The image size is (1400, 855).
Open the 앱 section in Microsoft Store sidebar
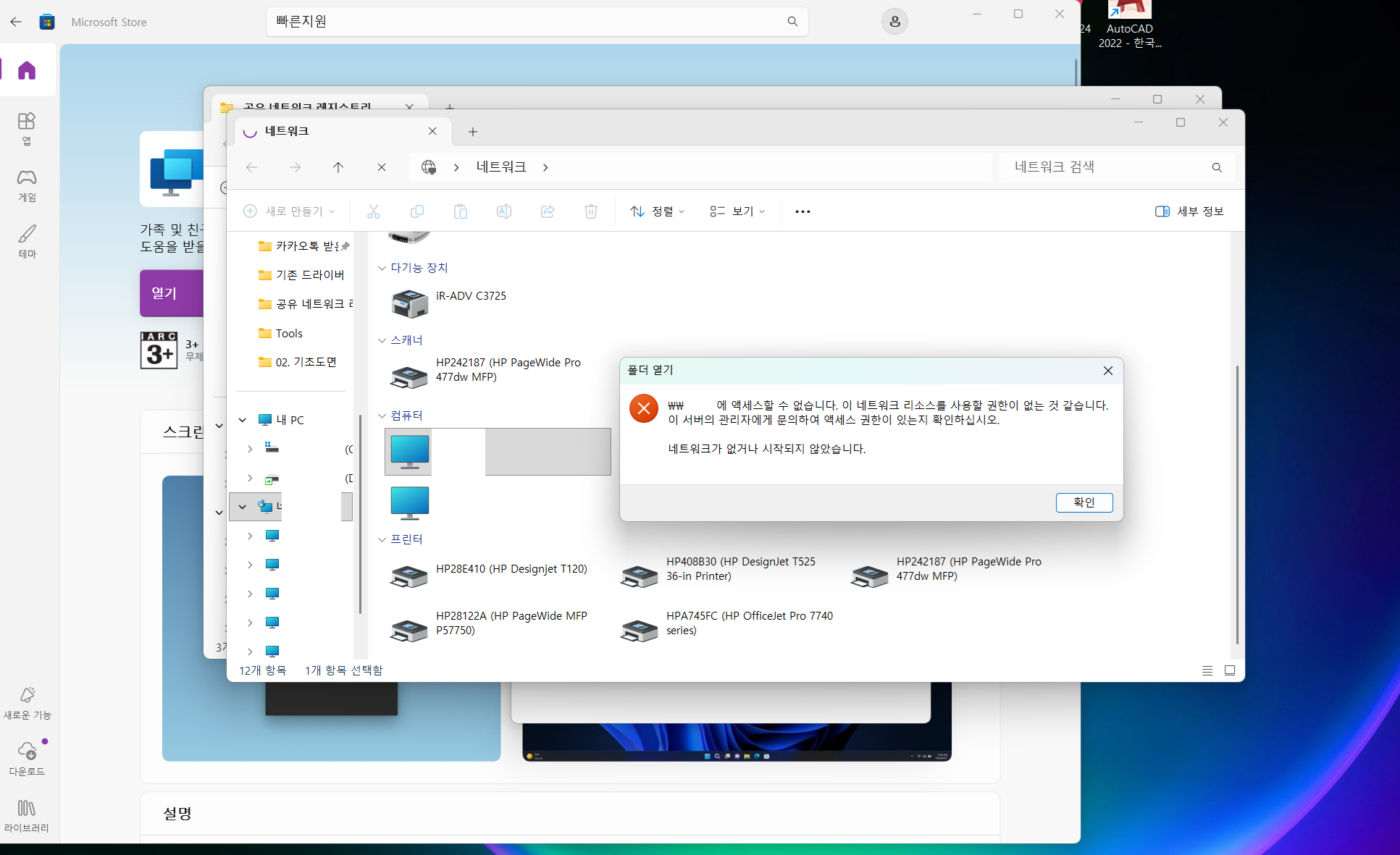[x=27, y=128]
